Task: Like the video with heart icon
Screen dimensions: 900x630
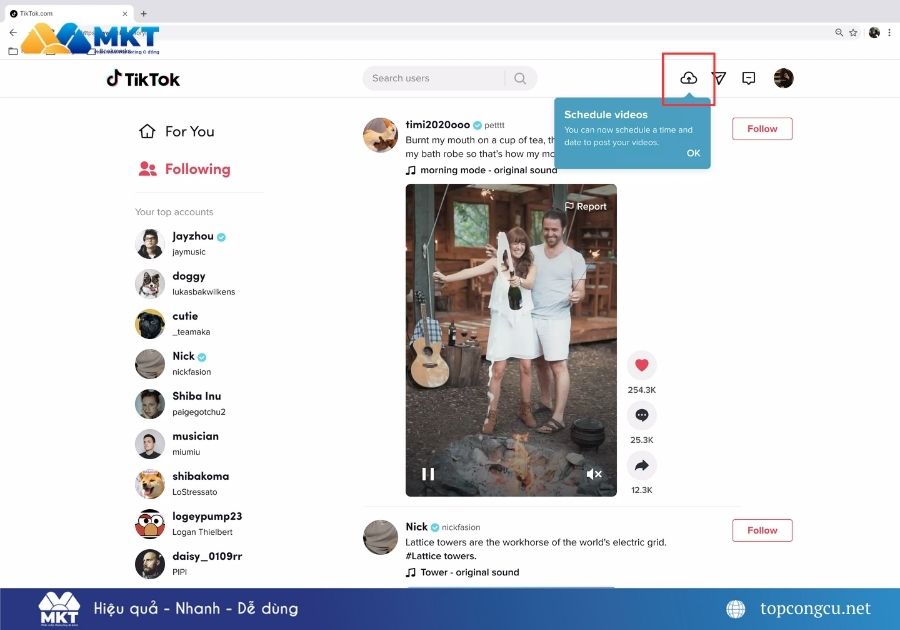Action: point(642,365)
